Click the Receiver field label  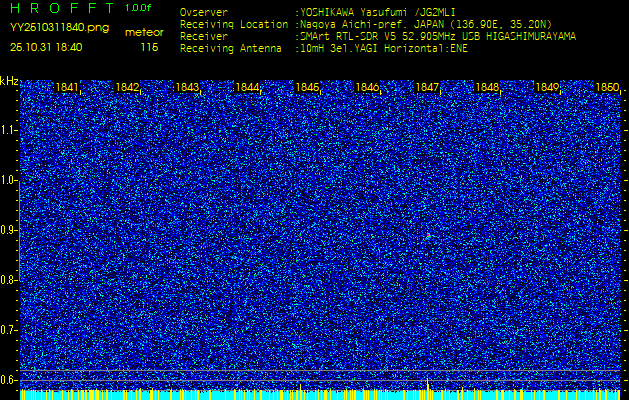click(x=204, y=37)
